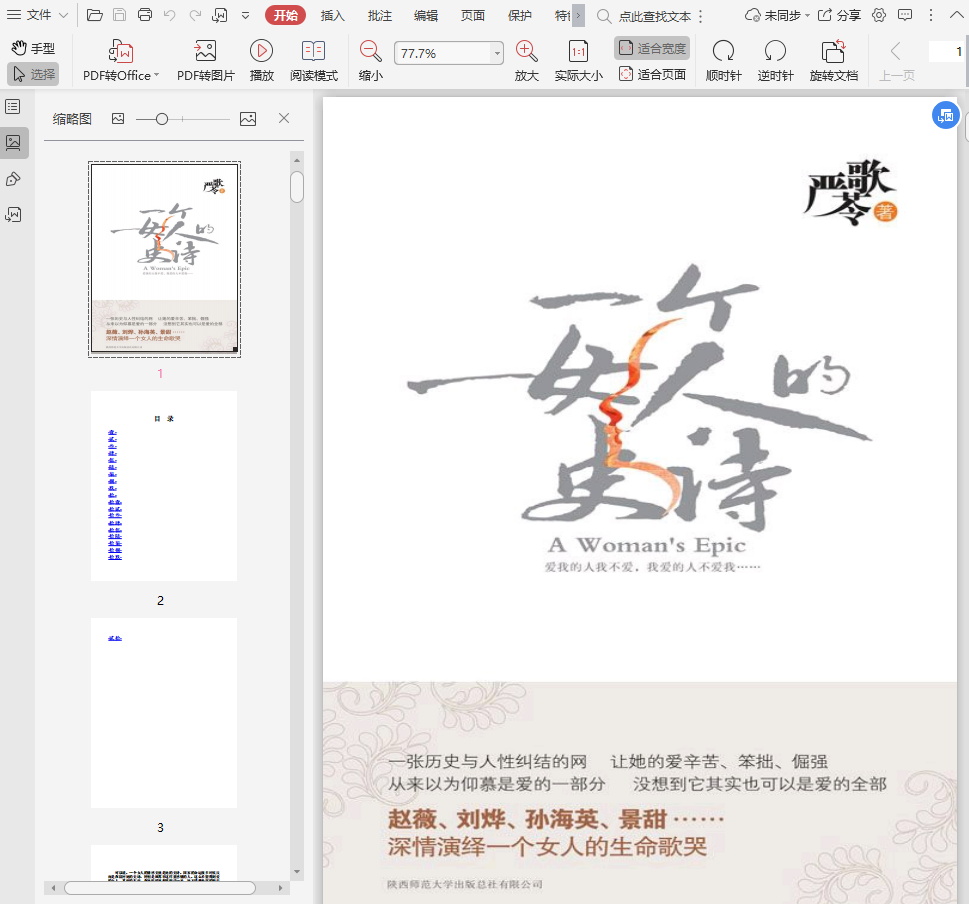Click the small thumbnail size icon
Image resolution: width=969 pixels, height=904 pixels.
point(117,119)
